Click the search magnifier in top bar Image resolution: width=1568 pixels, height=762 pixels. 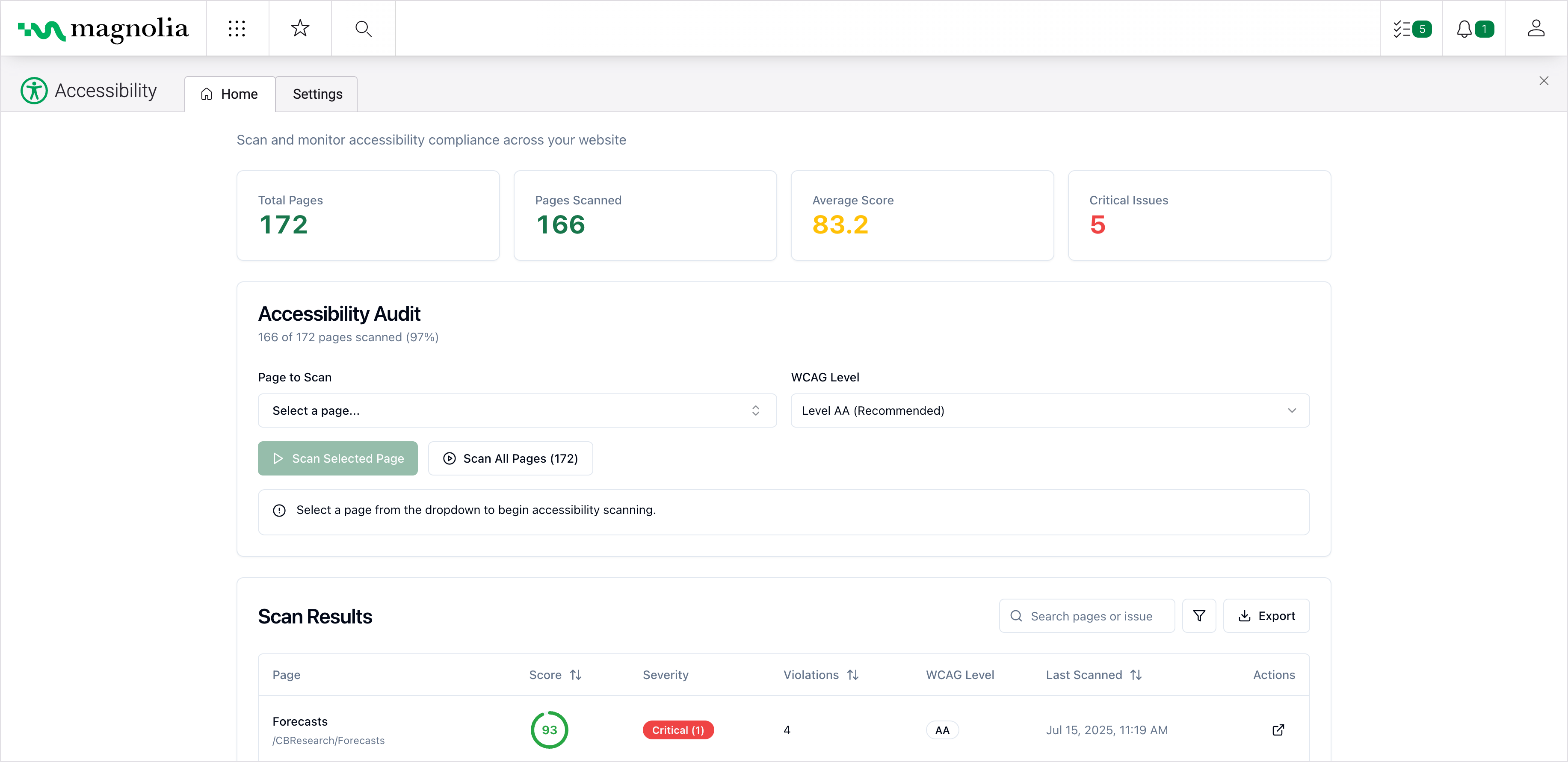364,29
